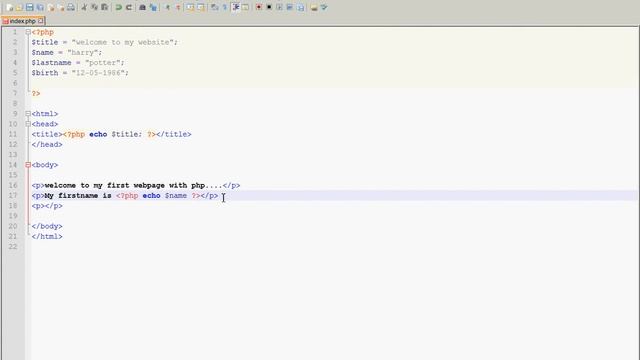Toggle word wrap toolbar icon
The height and width of the screenshot is (360, 640).
(214, 7)
